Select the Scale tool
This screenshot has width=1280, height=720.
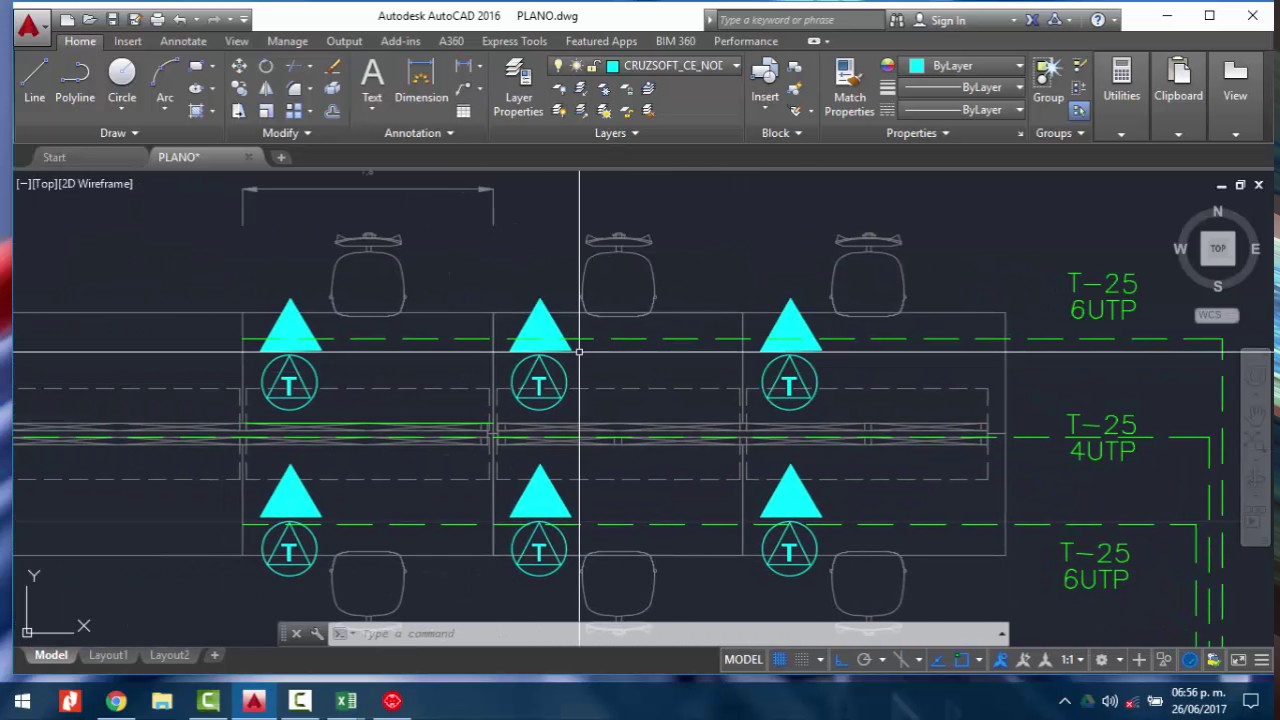(x=266, y=111)
